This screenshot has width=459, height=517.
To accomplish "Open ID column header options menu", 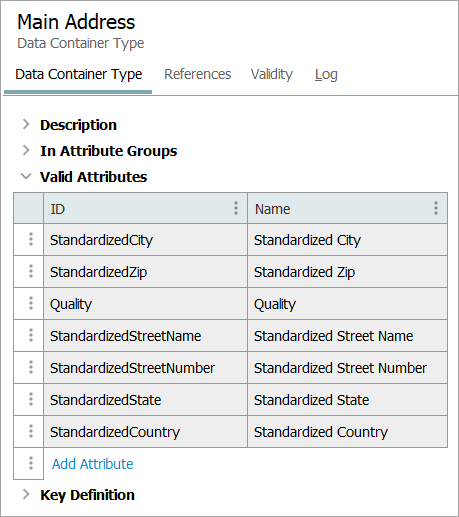I will tap(236, 208).
